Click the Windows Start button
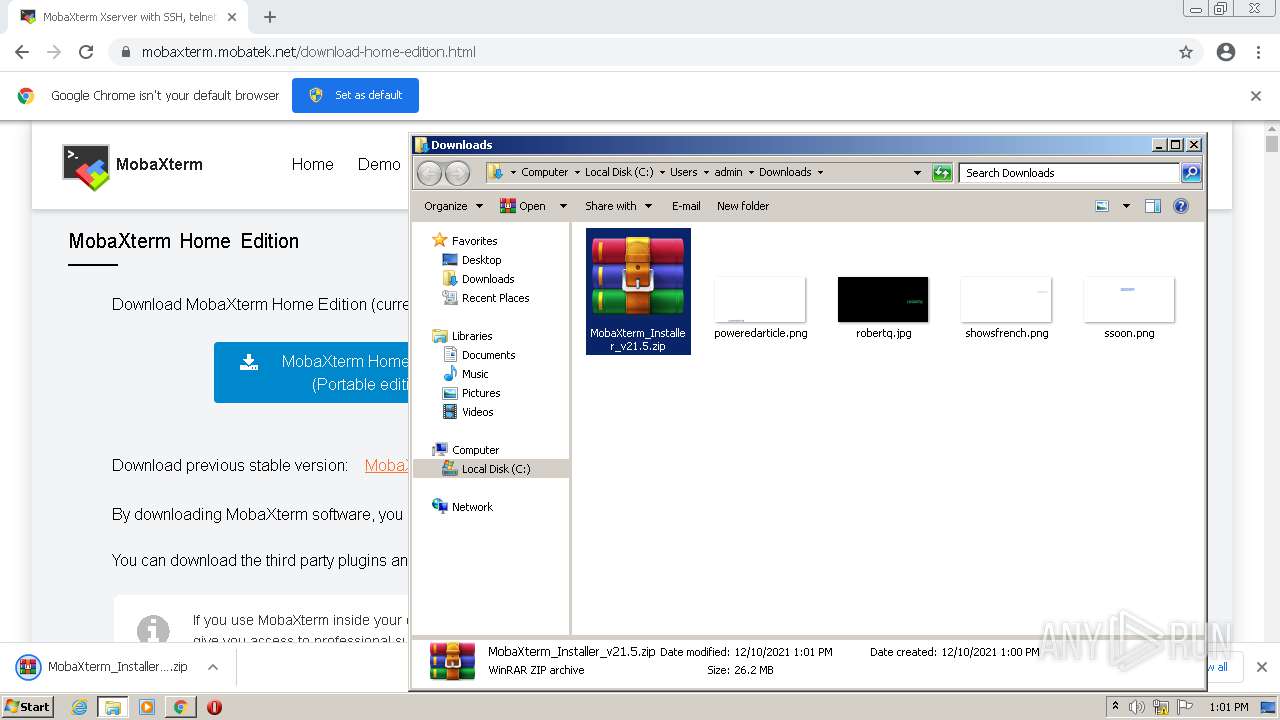Viewport: 1280px width, 720px height. (28, 706)
